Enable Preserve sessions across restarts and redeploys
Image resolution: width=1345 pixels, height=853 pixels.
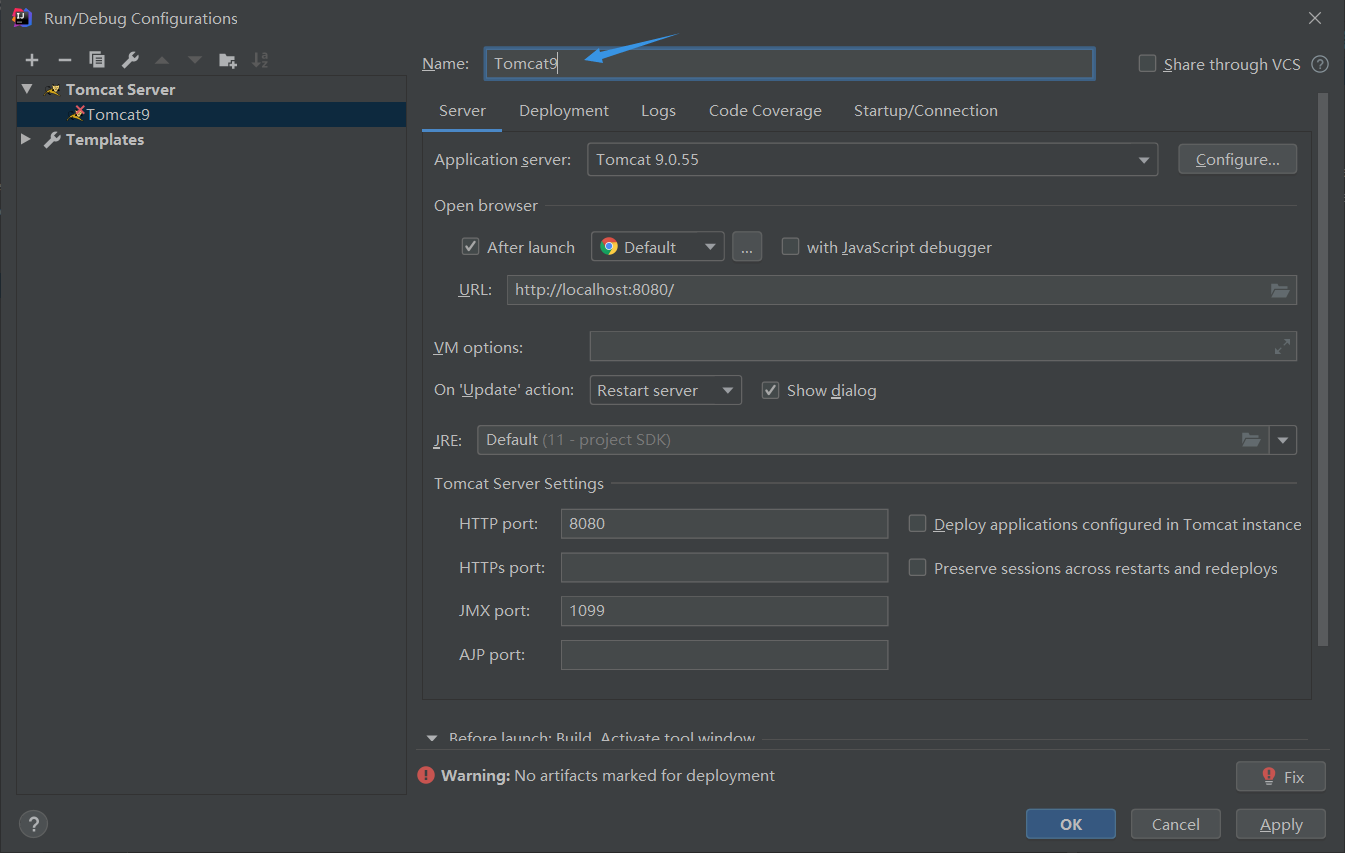pos(917,568)
